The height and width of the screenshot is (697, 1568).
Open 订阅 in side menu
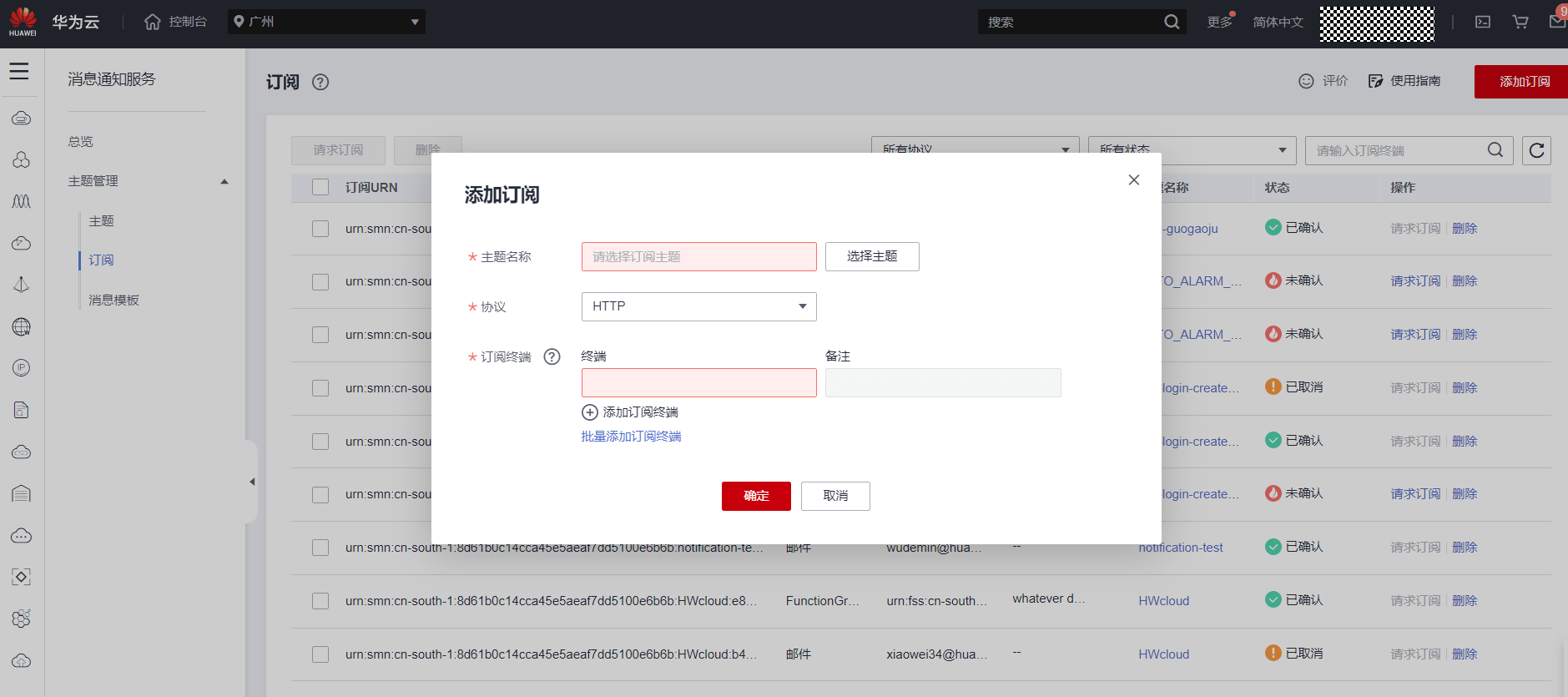(101, 260)
